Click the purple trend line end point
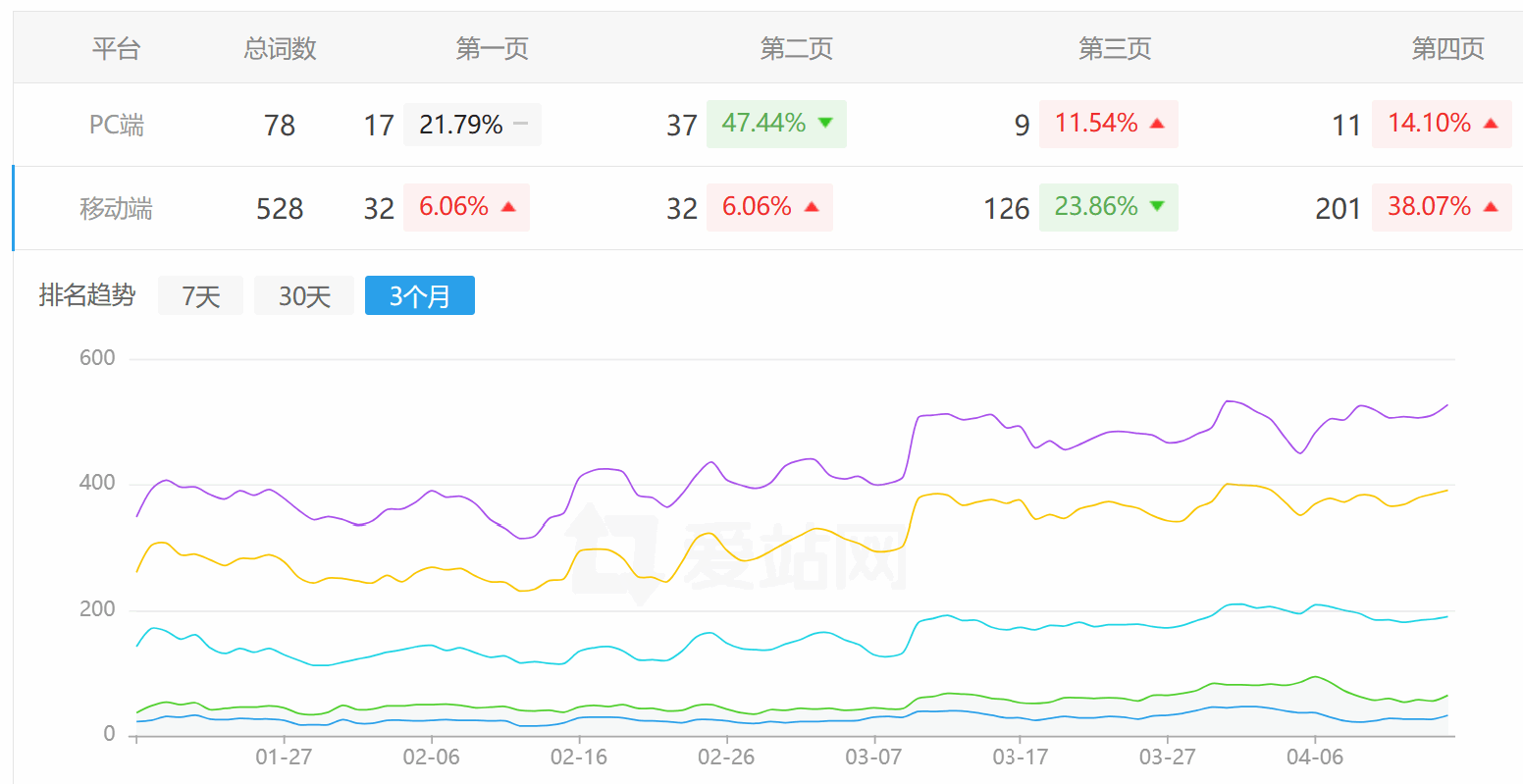 [1447, 404]
